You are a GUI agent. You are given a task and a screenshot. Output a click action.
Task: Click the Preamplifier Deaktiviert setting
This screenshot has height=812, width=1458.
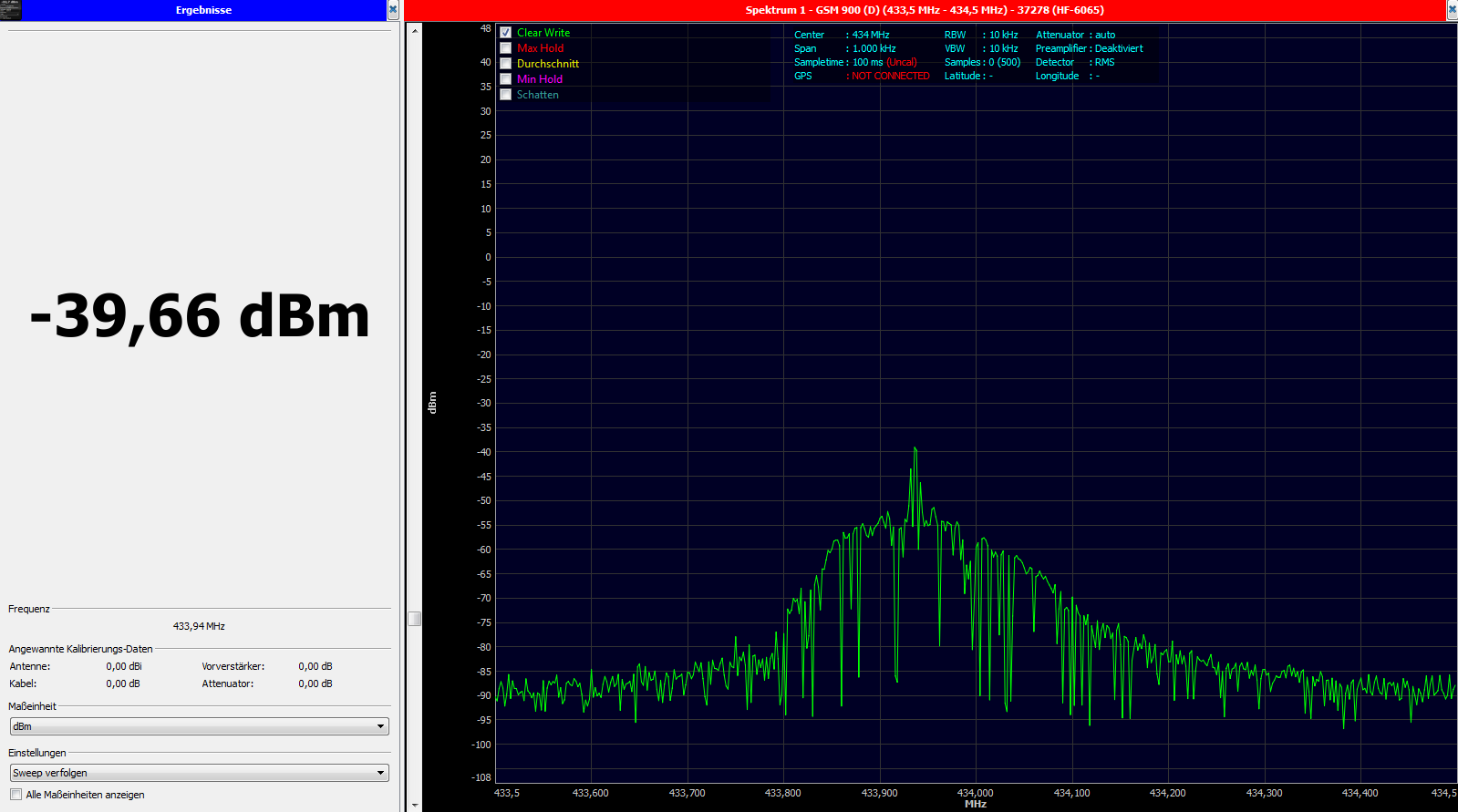tap(1119, 48)
